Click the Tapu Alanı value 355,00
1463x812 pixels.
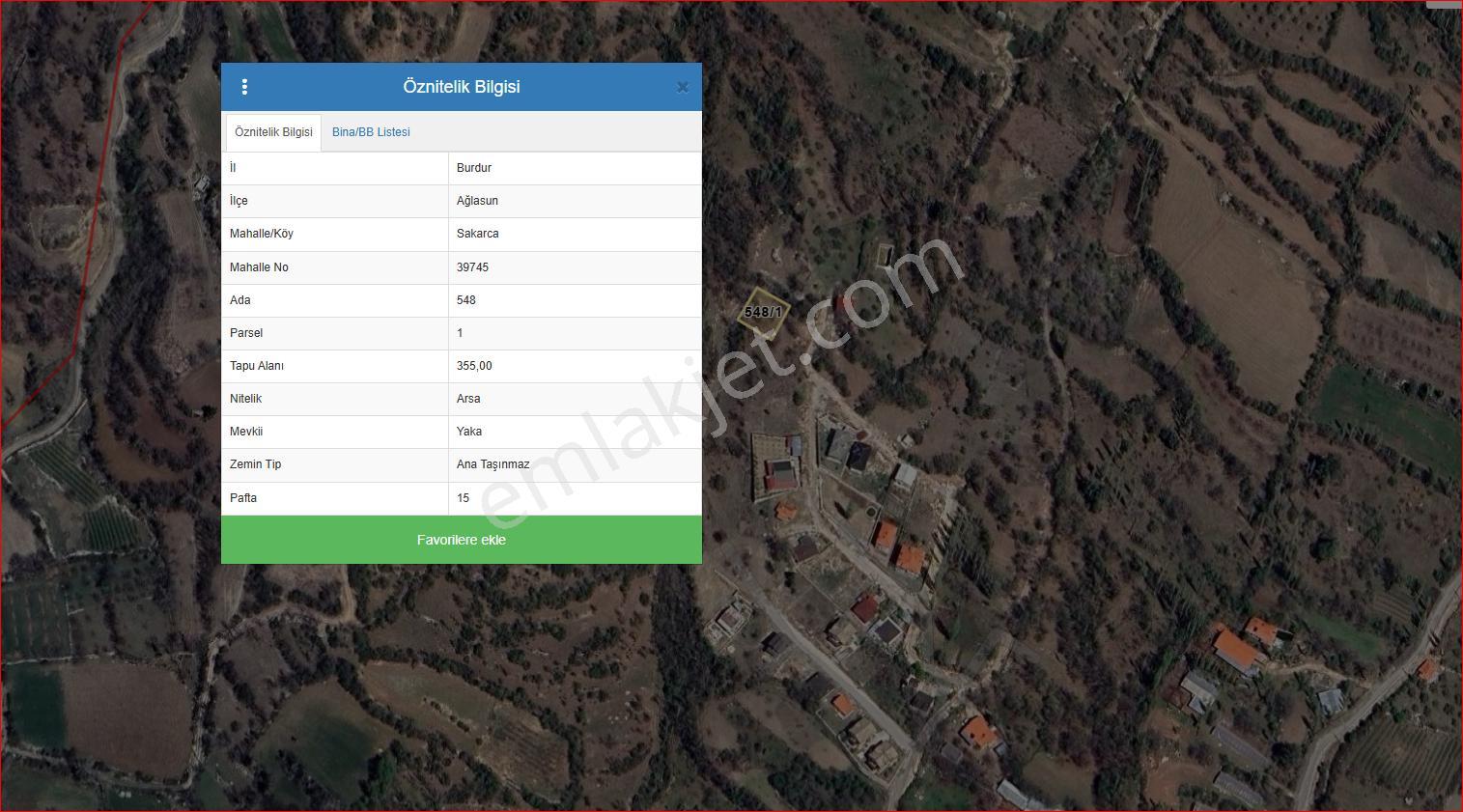pyautogui.click(x=474, y=366)
